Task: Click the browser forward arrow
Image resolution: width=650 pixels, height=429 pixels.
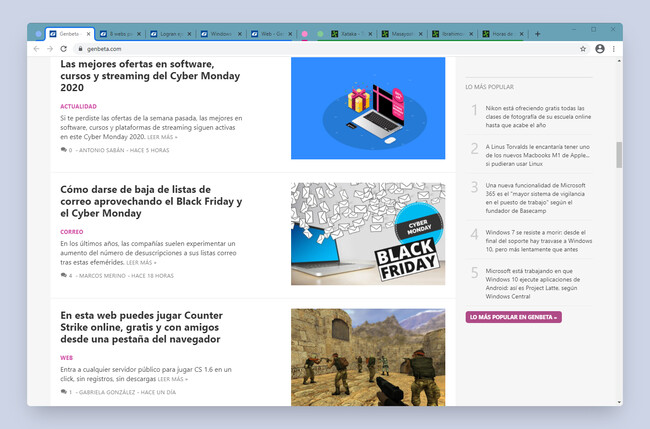Action: click(x=50, y=49)
